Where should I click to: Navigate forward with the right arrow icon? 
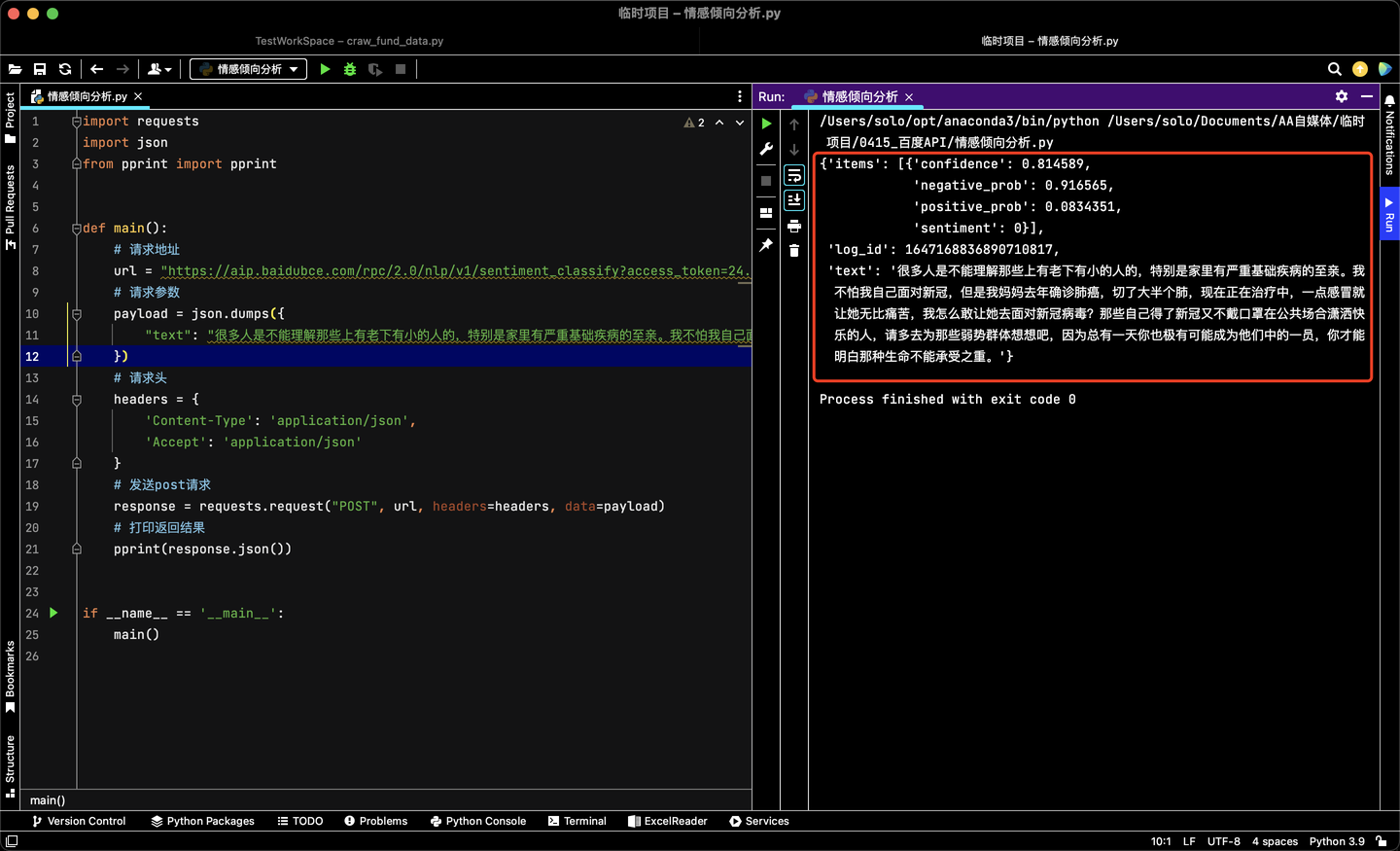122,69
